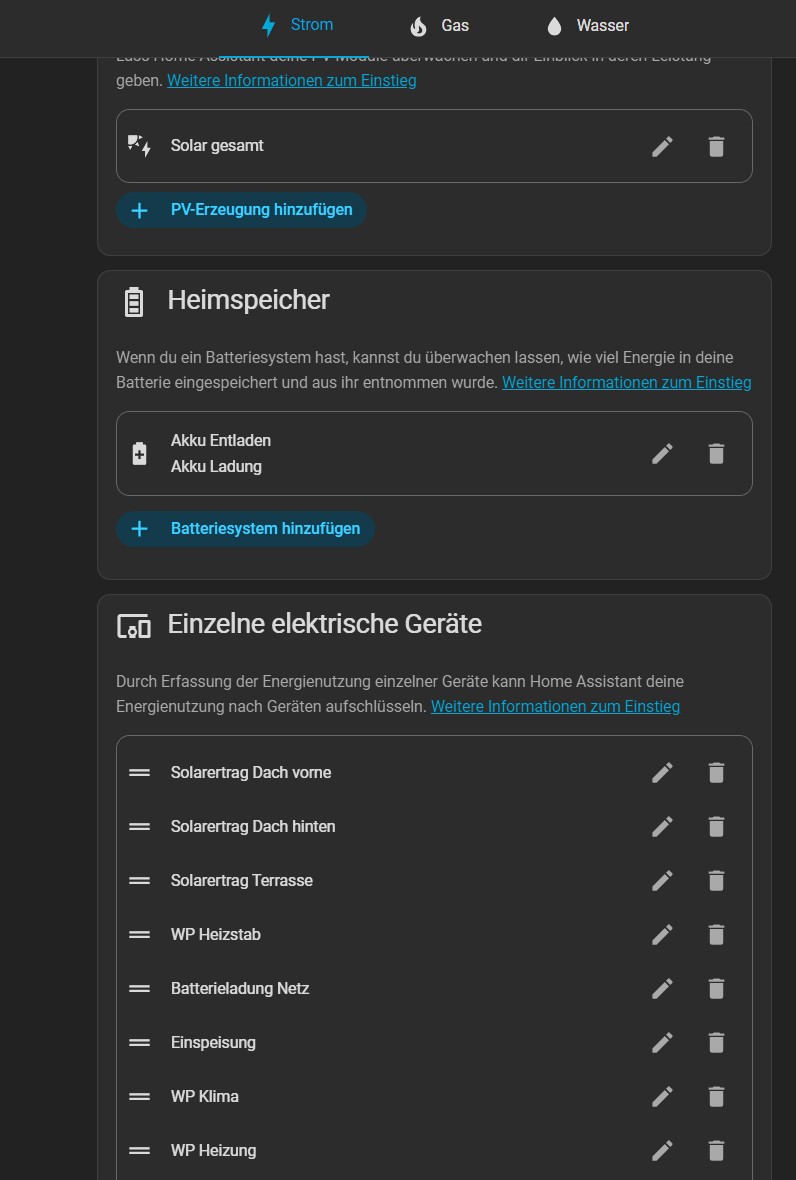The width and height of the screenshot is (796, 1180).
Task: Grab drag handle of Solarertrag Terrasse
Action: [139, 880]
